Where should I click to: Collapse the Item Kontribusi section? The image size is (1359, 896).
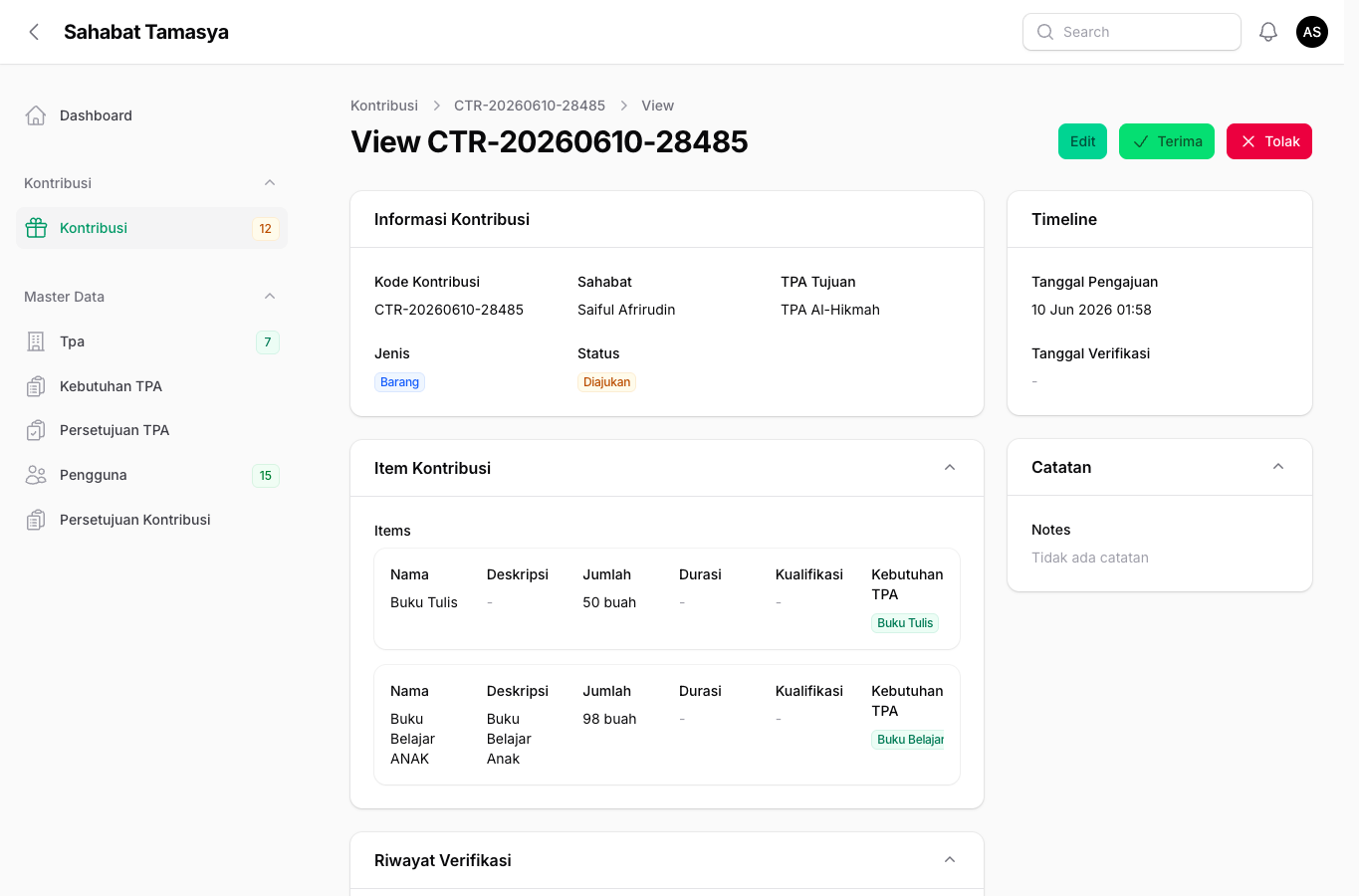950,468
